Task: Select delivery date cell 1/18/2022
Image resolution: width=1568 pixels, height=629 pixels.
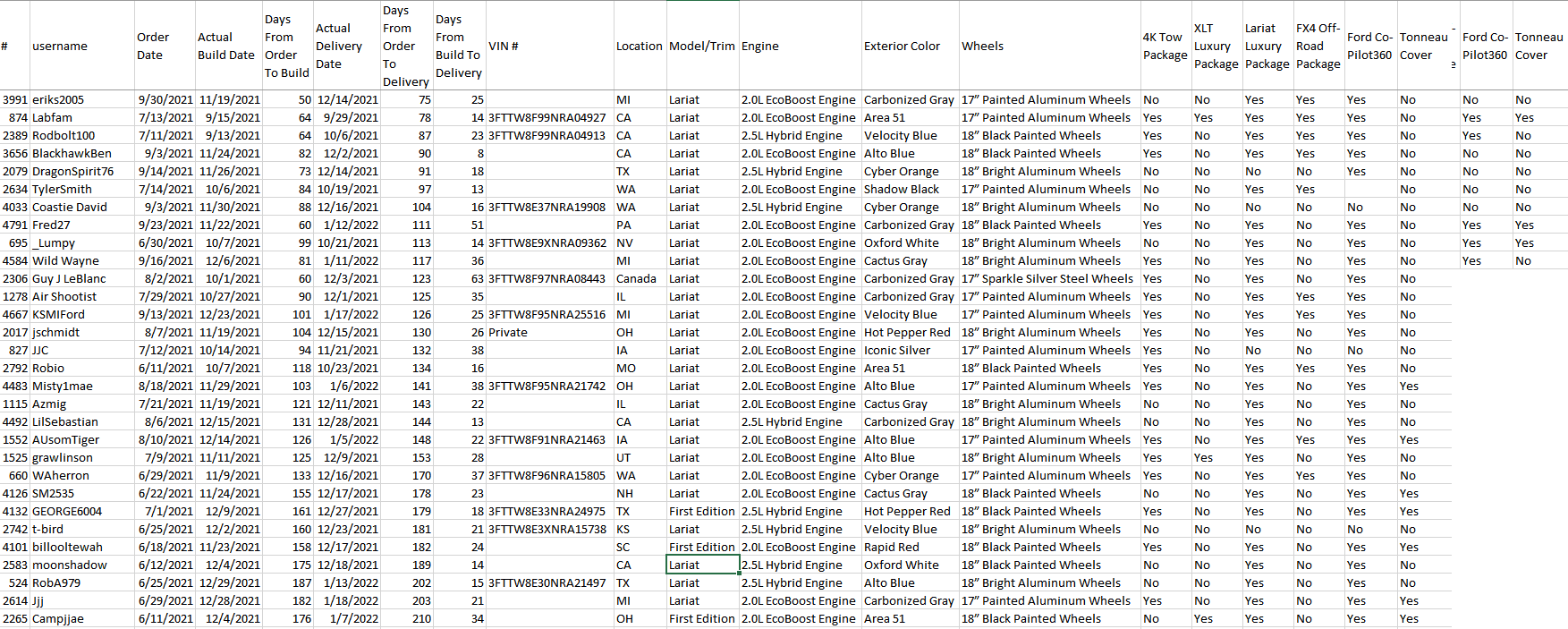Action: pos(347,600)
